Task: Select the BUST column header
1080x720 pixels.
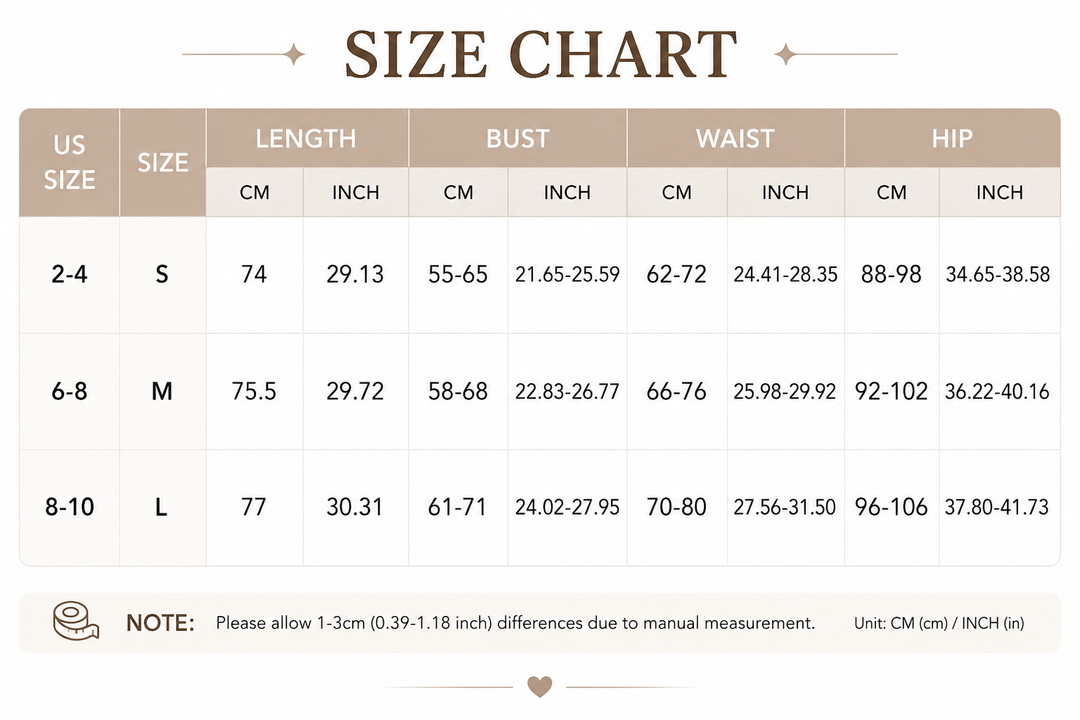Action: (518, 138)
